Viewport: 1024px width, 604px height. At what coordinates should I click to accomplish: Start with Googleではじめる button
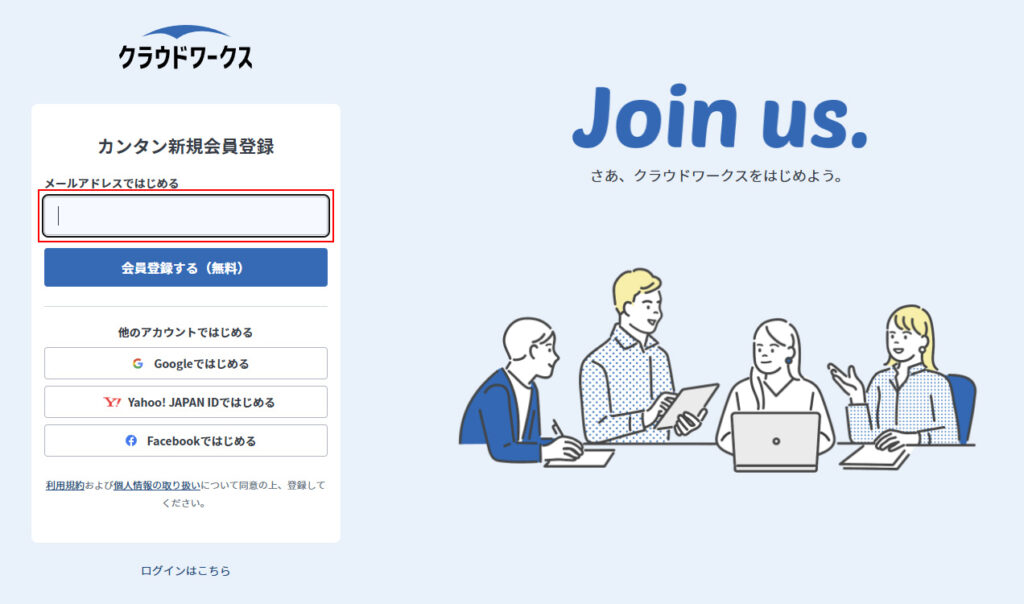(186, 364)
